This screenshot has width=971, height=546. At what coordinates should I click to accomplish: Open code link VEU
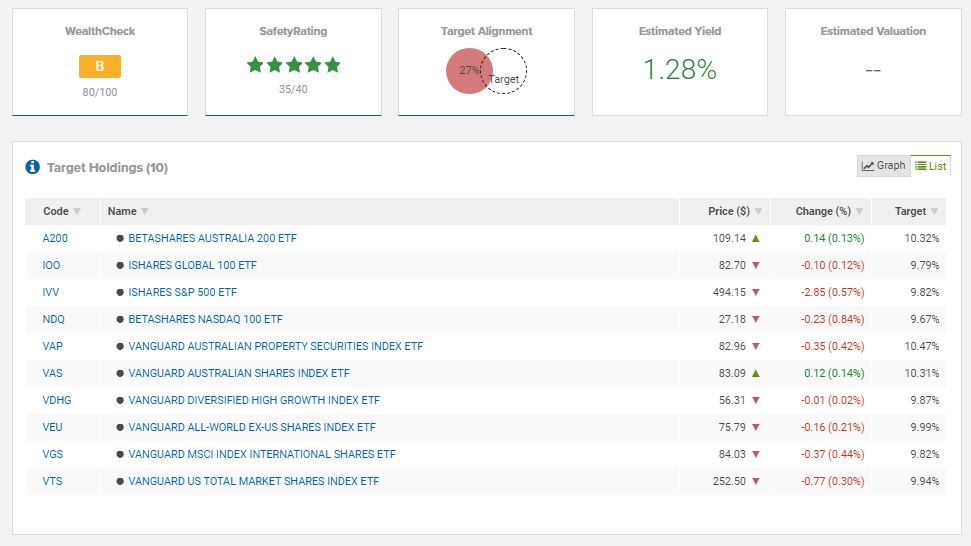(x=52, y=427)
